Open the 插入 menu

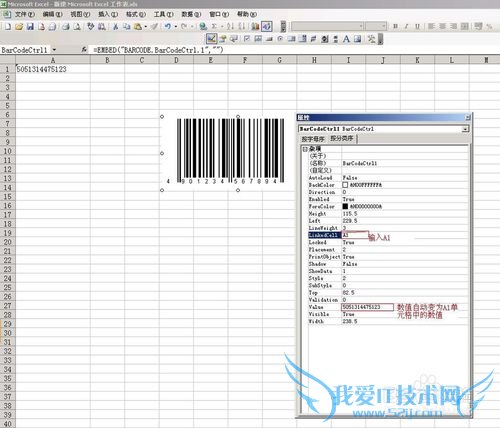pyautogui.click(x=108, y=14)
